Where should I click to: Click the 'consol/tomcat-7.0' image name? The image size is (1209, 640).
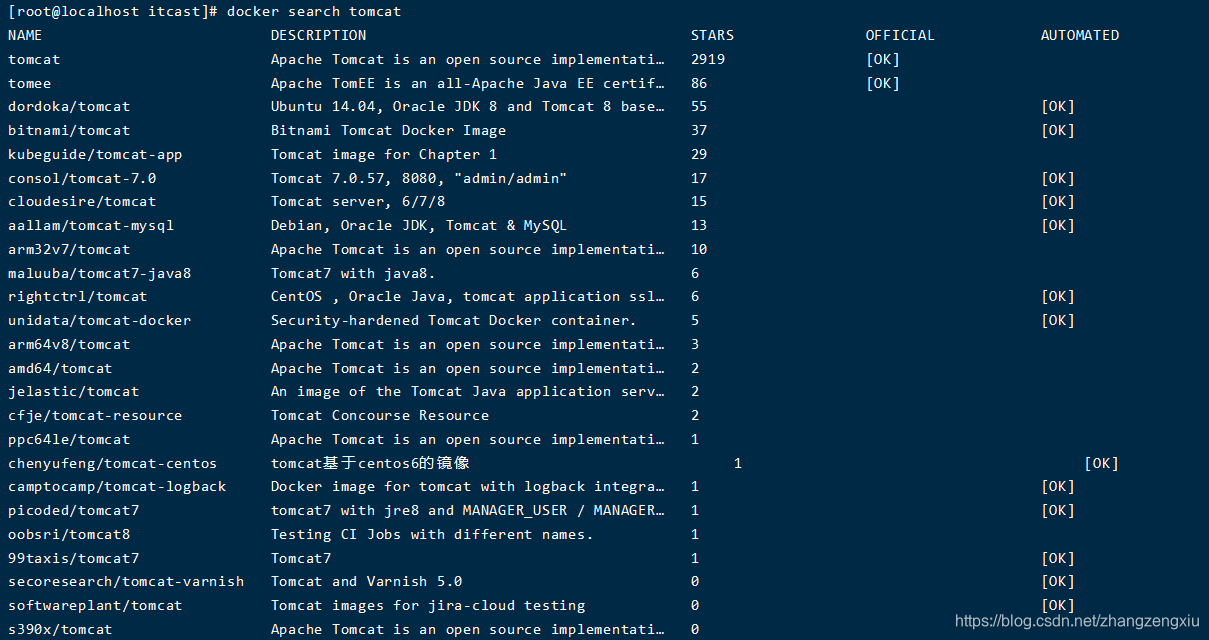82,178
